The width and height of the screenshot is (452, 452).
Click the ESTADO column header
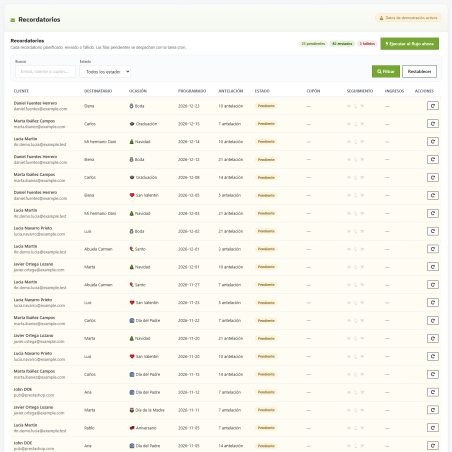[262, 91]
